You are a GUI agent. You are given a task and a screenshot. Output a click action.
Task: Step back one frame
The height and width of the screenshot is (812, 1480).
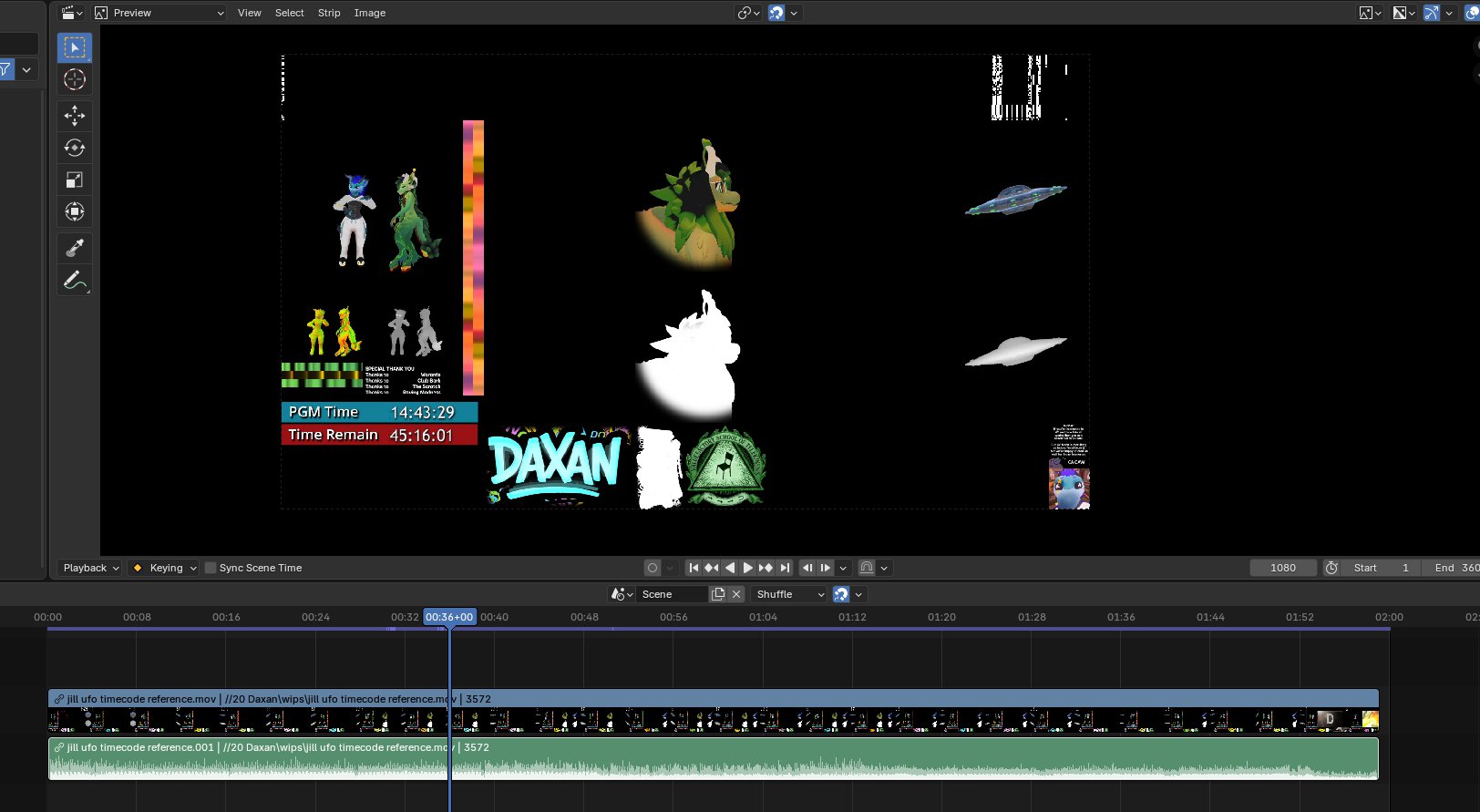[807, 568]
